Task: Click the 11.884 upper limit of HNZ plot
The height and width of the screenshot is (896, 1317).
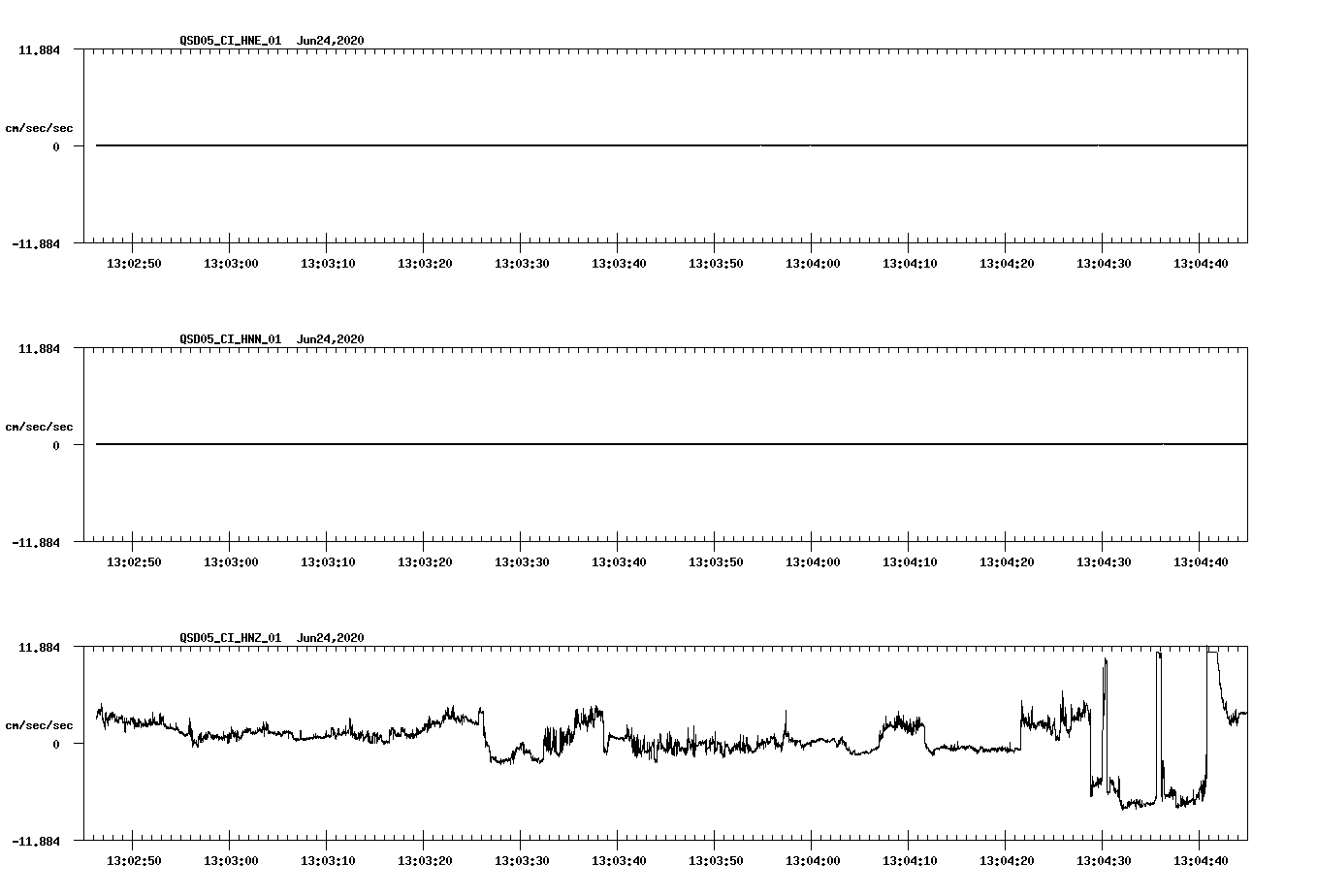Action: click(x=39, y=648)
